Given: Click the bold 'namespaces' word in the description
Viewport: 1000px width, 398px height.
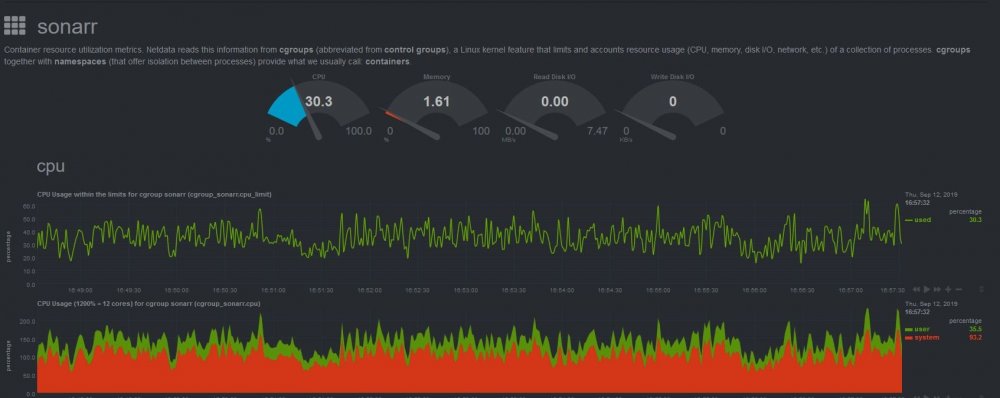Looking at the screenshot, I should point(80,62).
